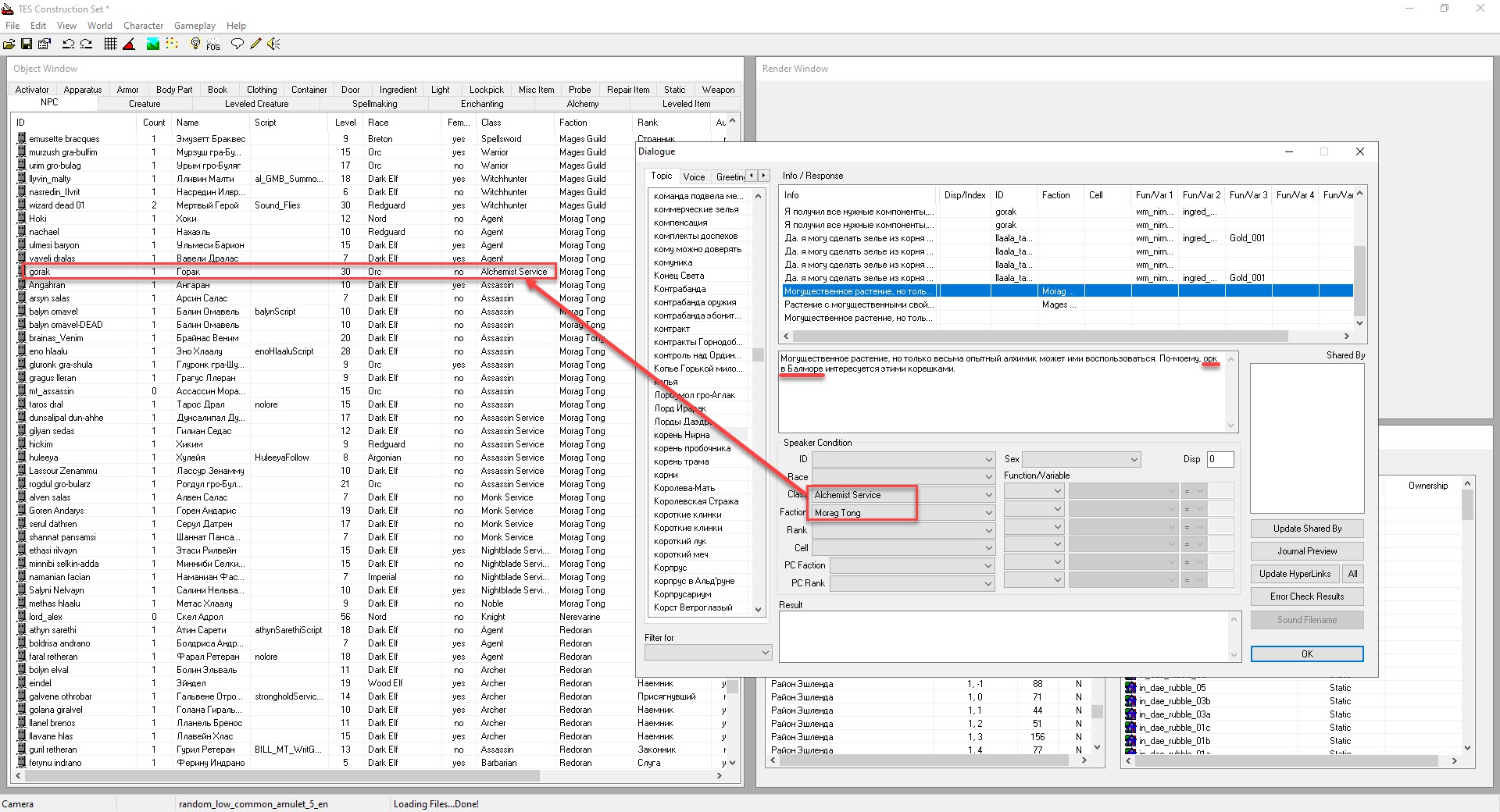Open the speaker ID dropdown
1500x812 pixels.
tap(903, 459)
